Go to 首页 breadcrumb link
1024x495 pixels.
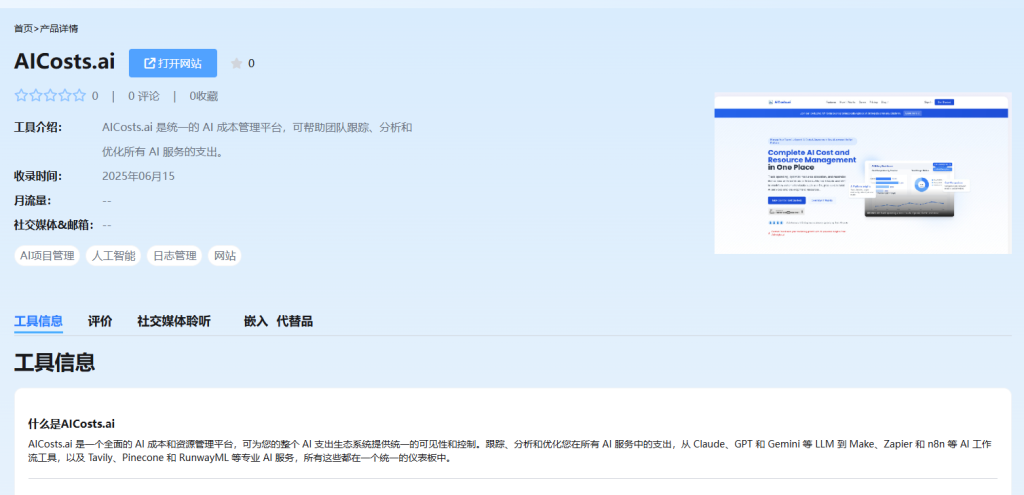[24, 29]
